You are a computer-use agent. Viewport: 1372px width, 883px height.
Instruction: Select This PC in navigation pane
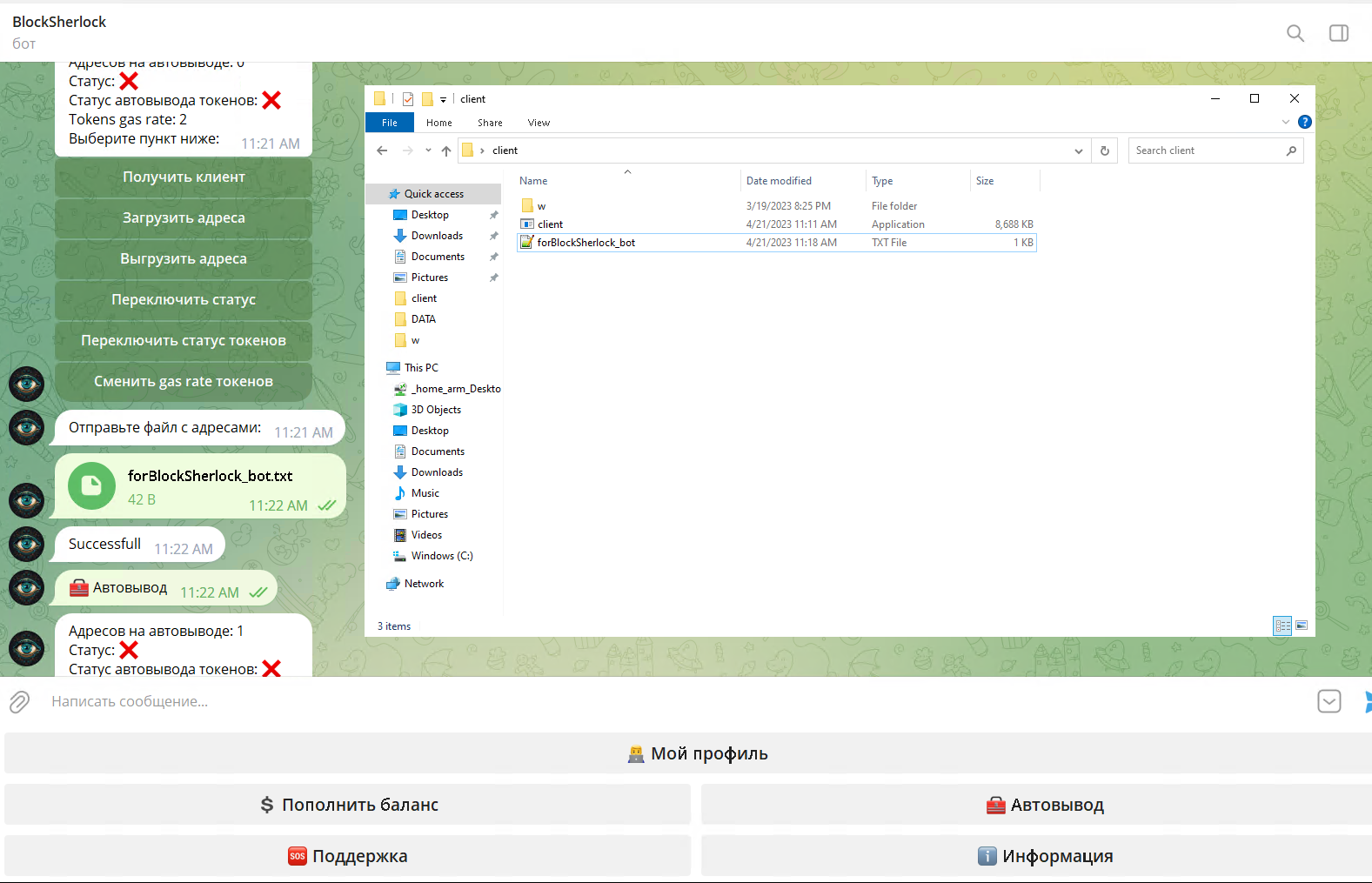point(421,368)
